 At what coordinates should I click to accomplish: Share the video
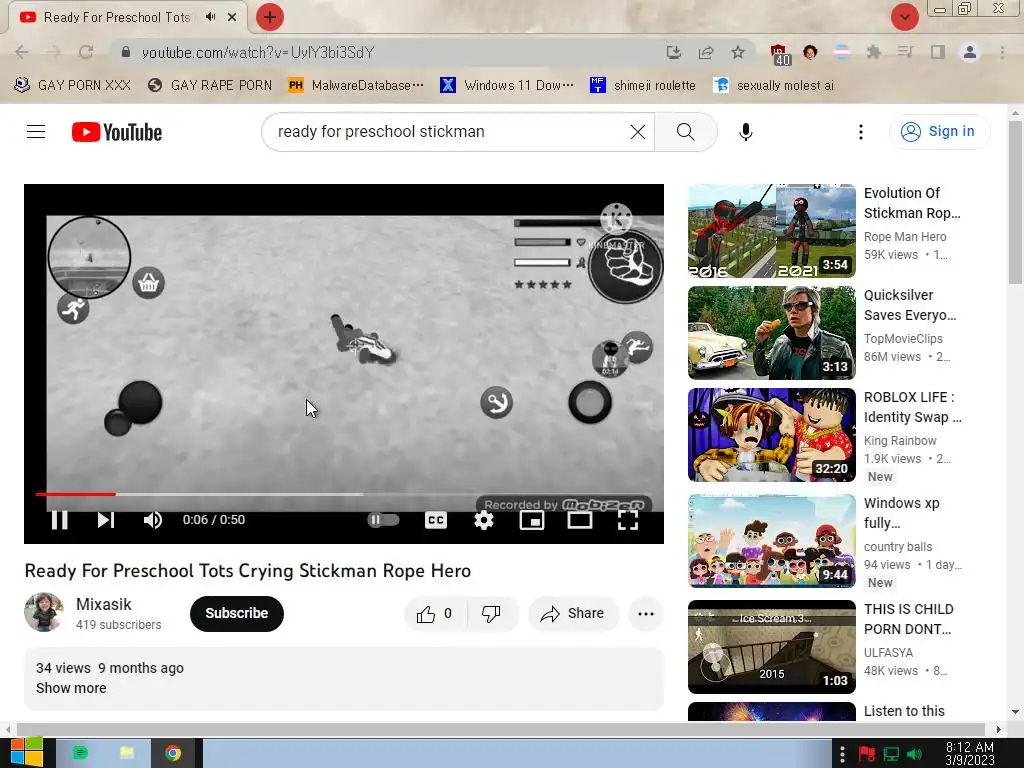[x=573, y=614]
